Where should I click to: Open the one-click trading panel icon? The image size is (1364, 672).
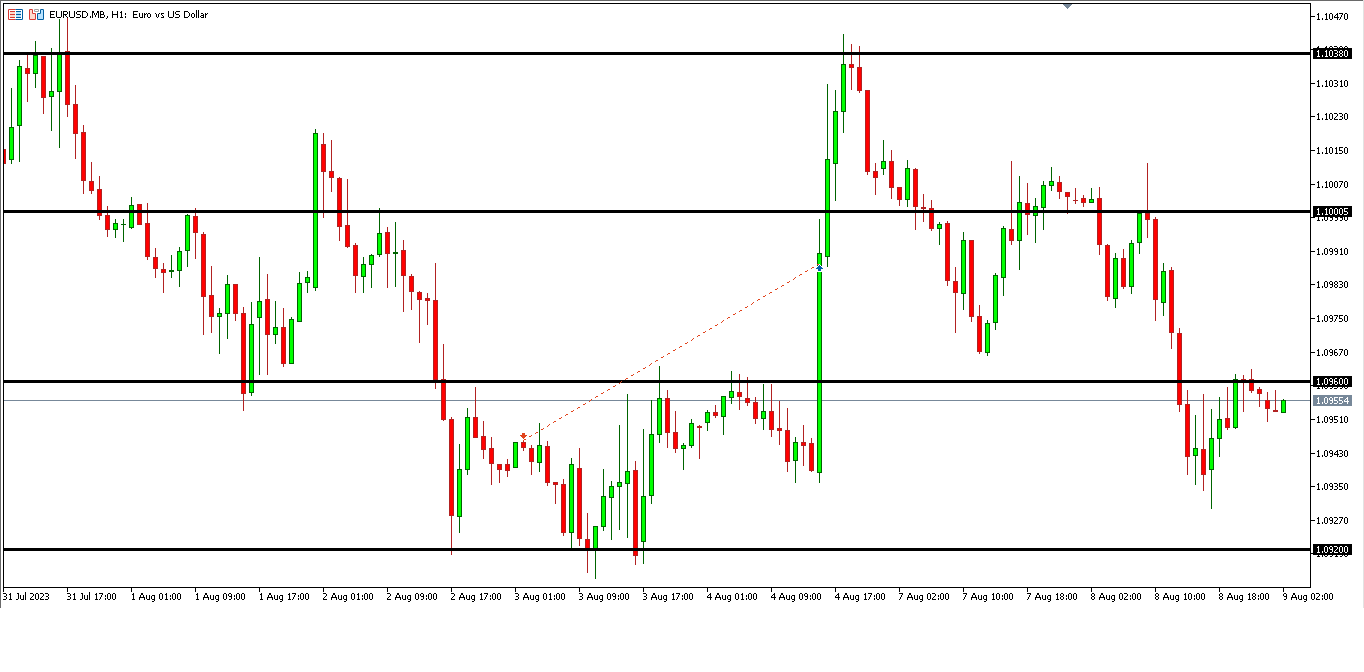pyautogui.click(x=15, y=15)
